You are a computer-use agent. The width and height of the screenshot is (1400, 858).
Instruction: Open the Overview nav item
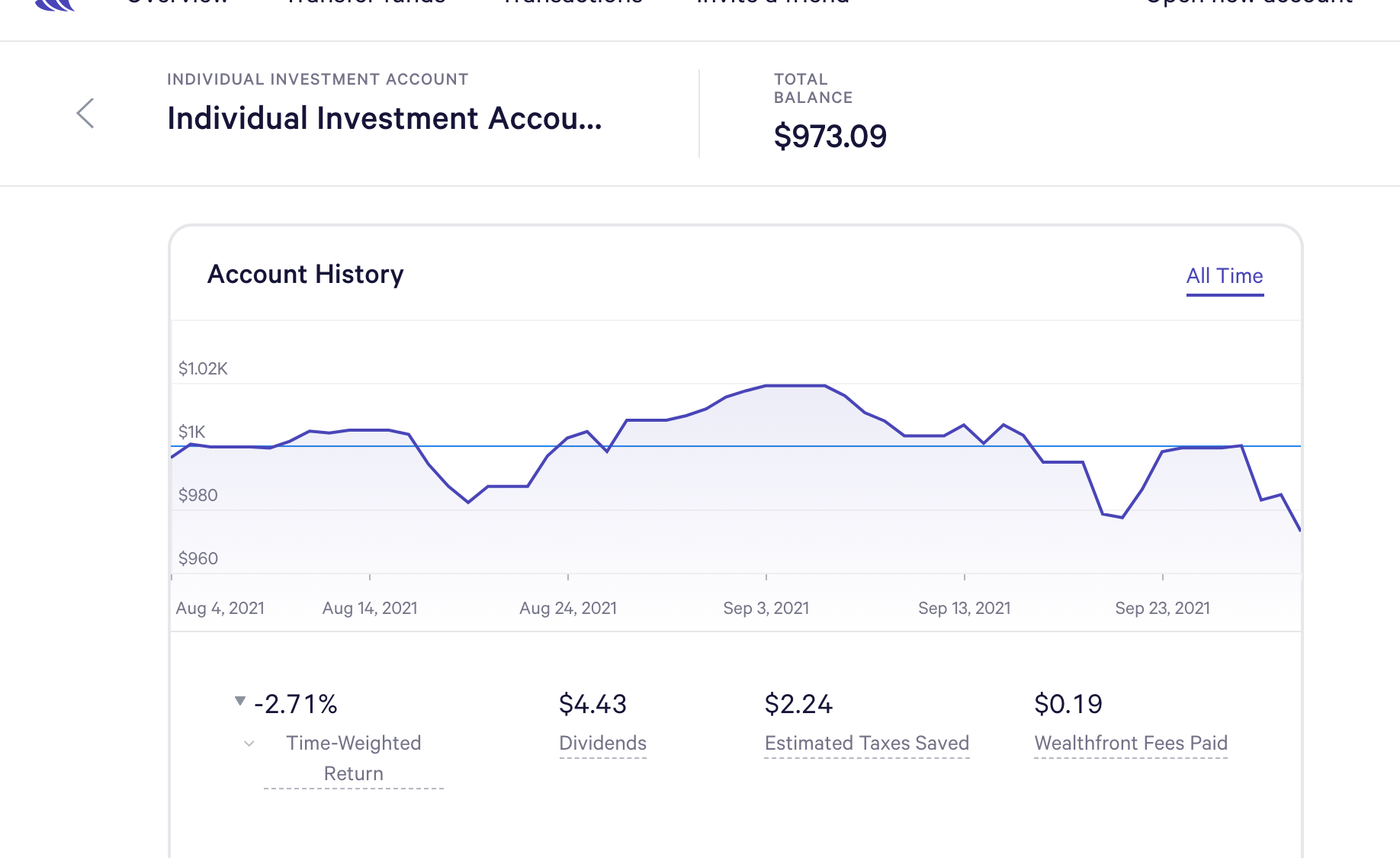click(x=177, y=3)
